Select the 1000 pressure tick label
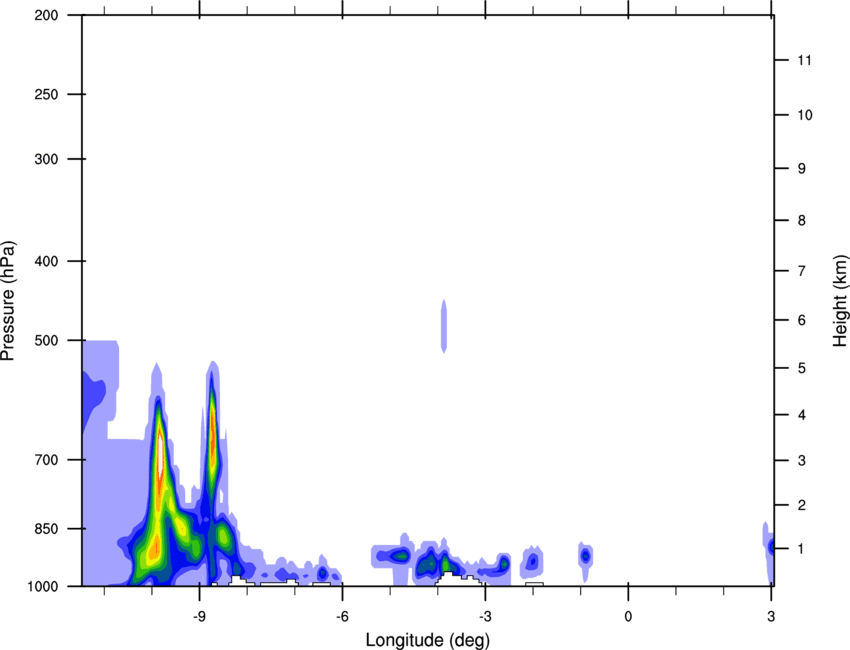This screenshot has width=850, height=650. pyautogui.click(x=43, y=587)
